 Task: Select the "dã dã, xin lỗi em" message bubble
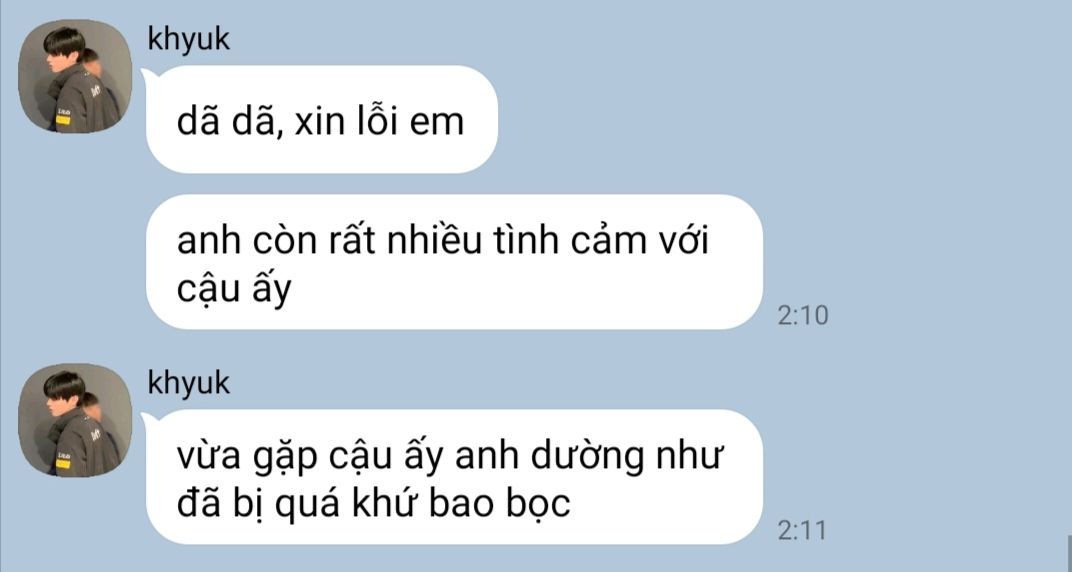(x=322, y=120)
